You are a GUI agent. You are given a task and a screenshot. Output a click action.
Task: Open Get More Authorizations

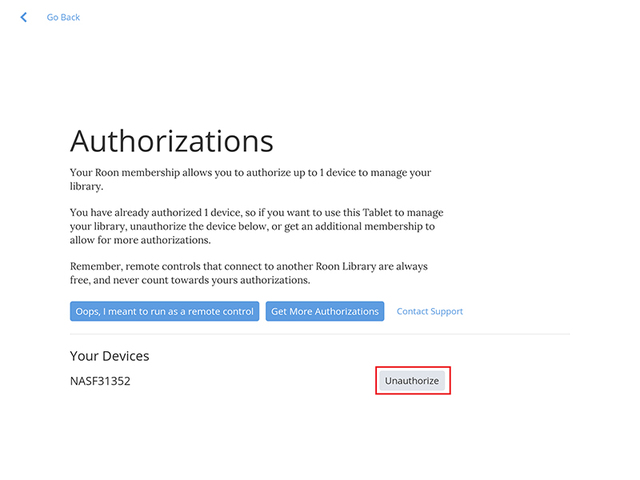coord(325,311)
